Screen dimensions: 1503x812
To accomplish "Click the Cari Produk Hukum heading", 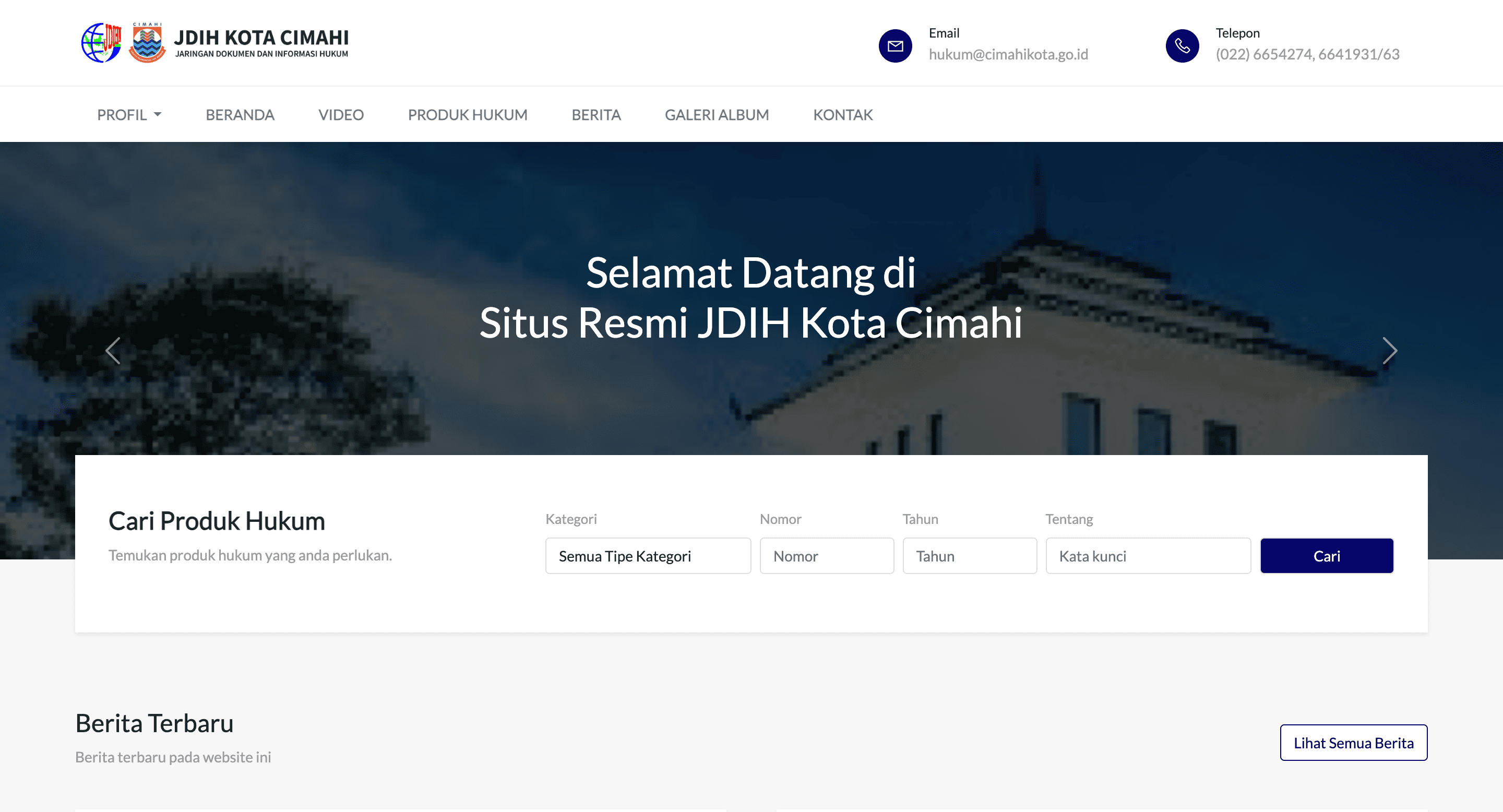I will pyautogui.click(x=217, y=521).
